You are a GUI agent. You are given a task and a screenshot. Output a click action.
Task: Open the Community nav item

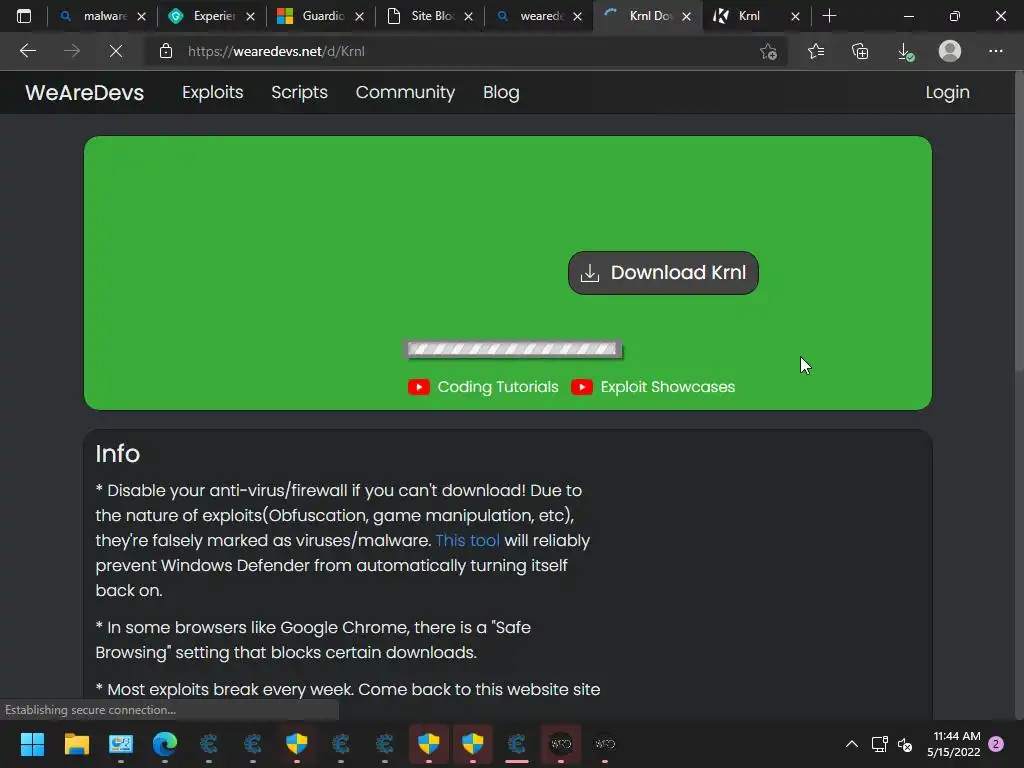pyautogui.click(x=405, y=92)
